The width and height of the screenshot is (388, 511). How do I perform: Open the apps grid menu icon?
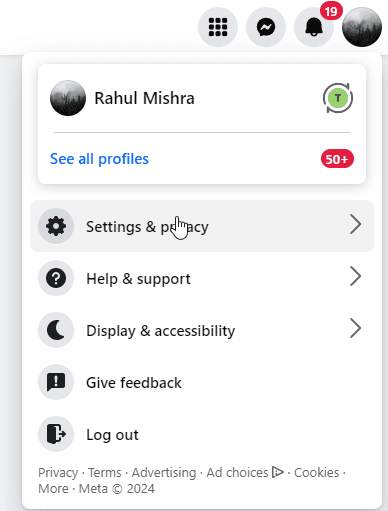[x=218, y=27]
